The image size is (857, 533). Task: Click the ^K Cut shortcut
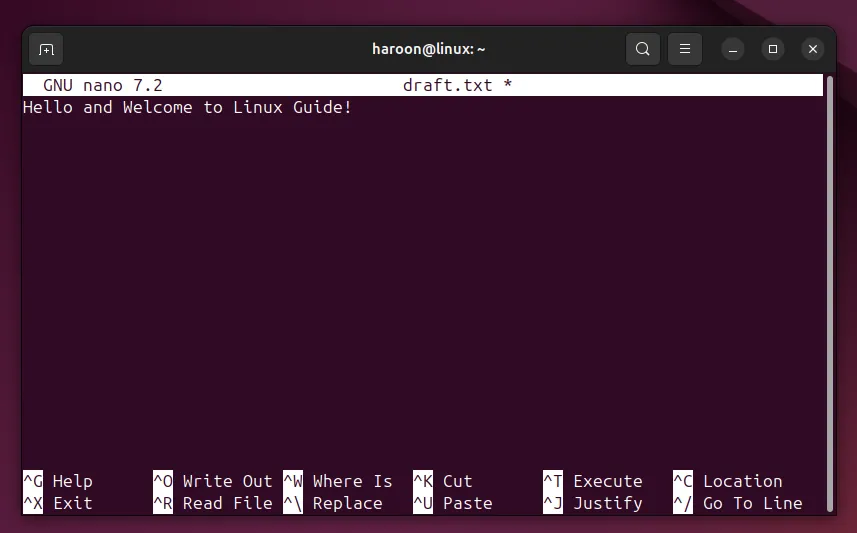point(443,481)
